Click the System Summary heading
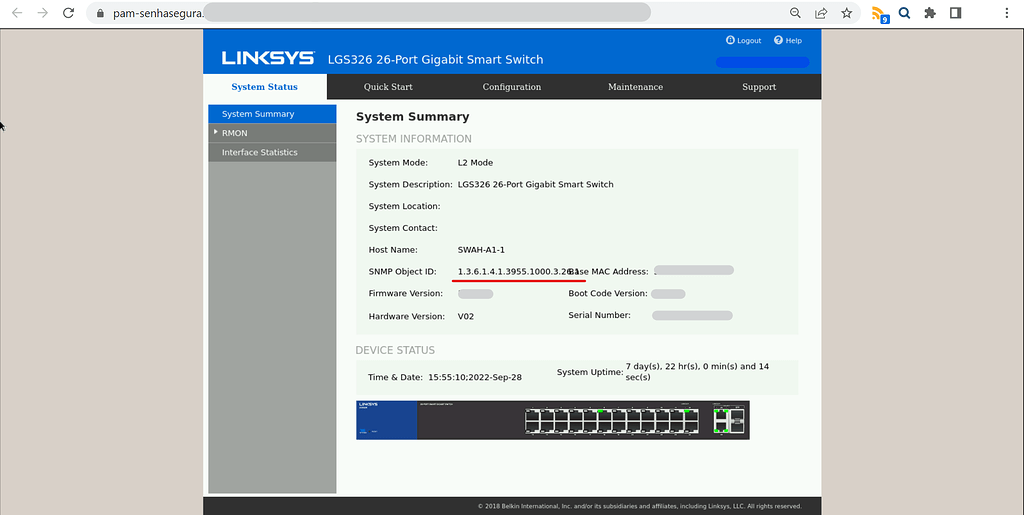The image size is (1024, 515). tap(413, 117)
